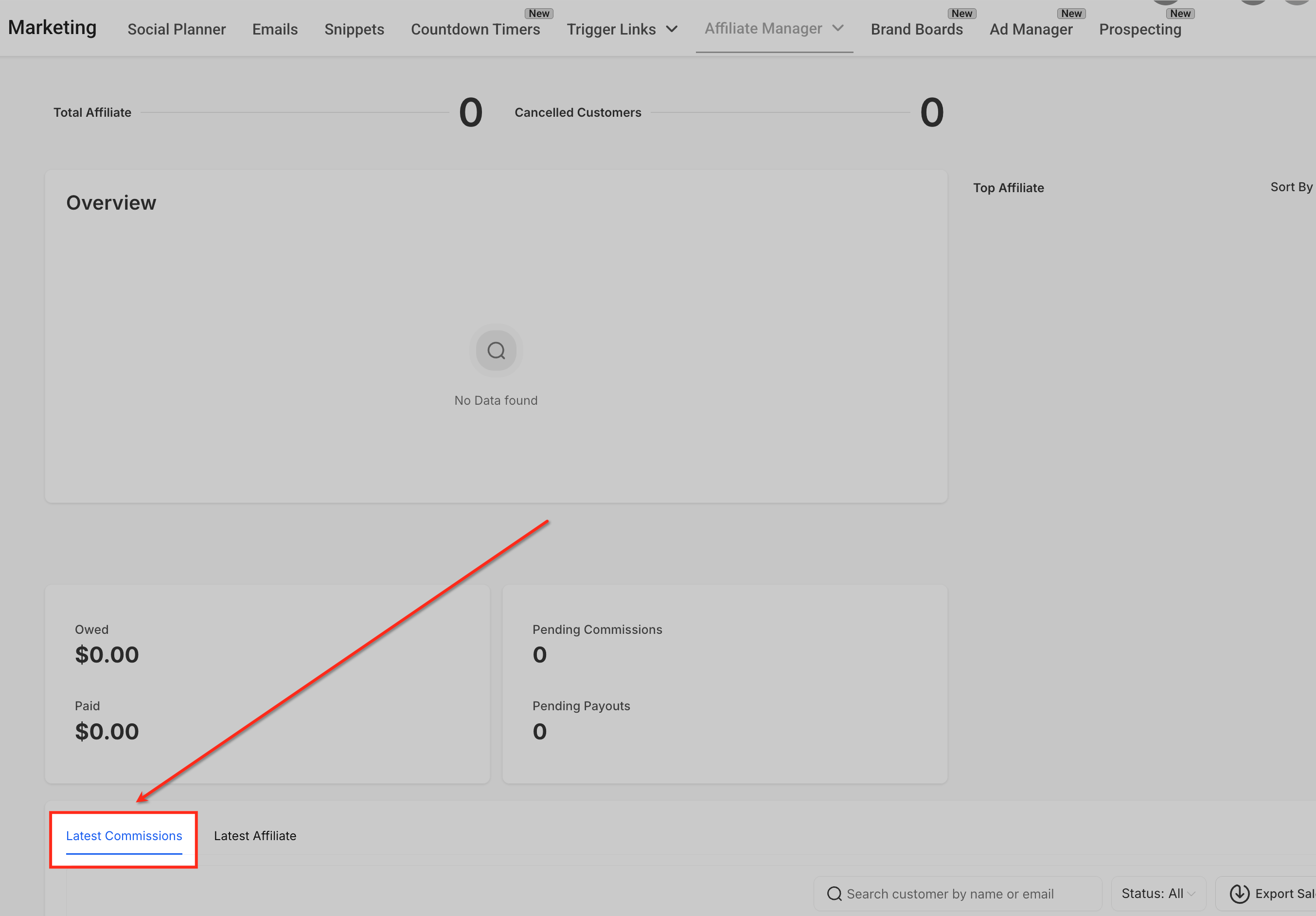Screen dimensions: 1316x916
Task: Expand the Affiliate Manager dropdown arrow
Action: 837,28
